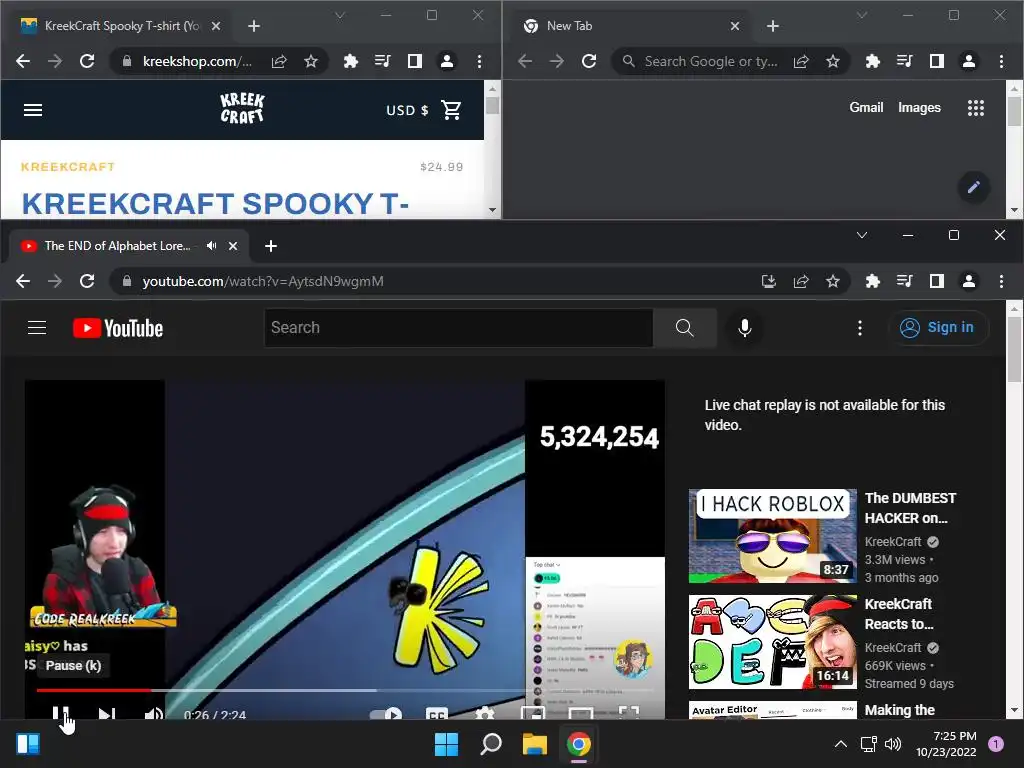The image size is (1024, 768).
Task: Install YouTube app from address bar
Action: click(769, 281)
